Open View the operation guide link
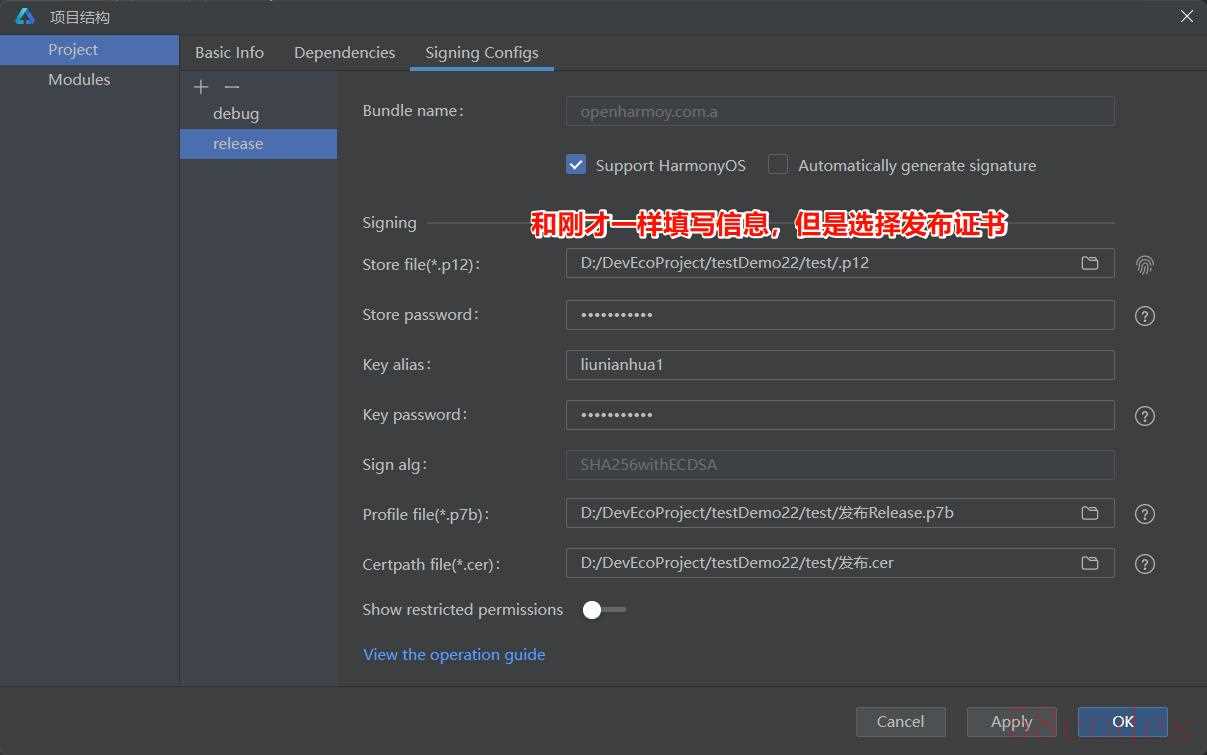Image resolution: width=1207 pixels, height=755 pixels. (454, 654)
